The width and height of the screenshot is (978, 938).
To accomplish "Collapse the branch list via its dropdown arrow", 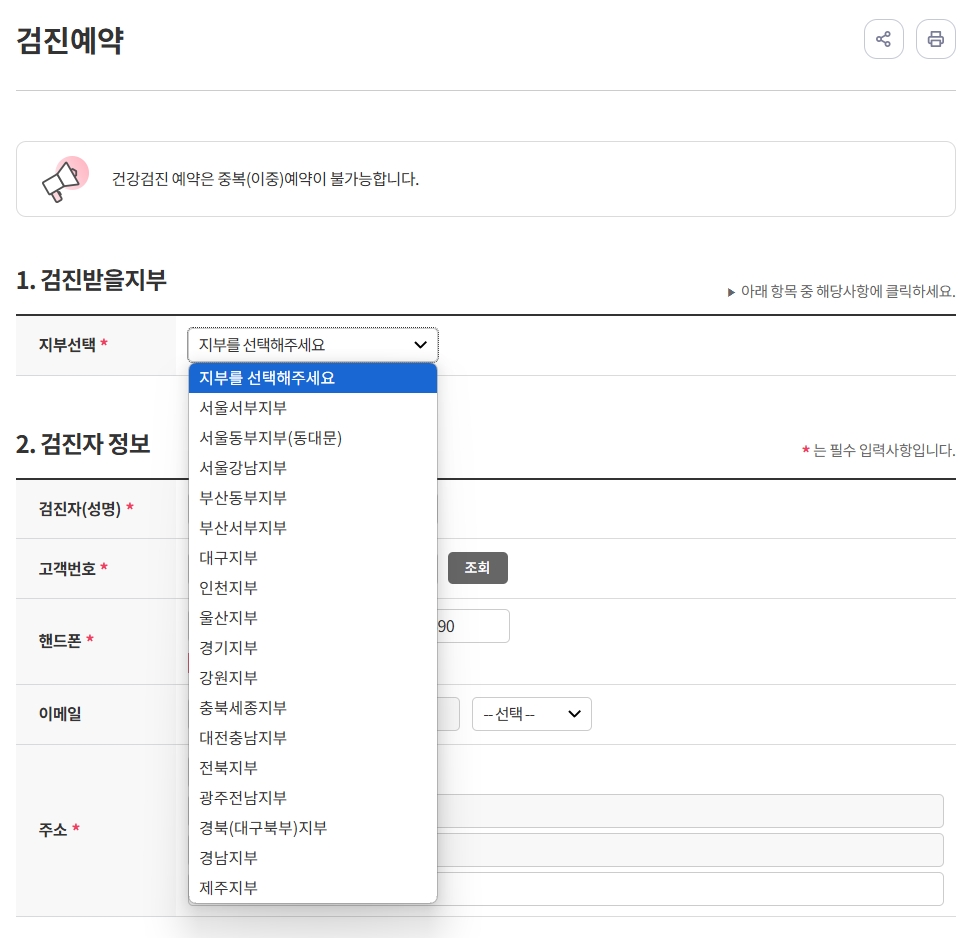I will point(420,344).
